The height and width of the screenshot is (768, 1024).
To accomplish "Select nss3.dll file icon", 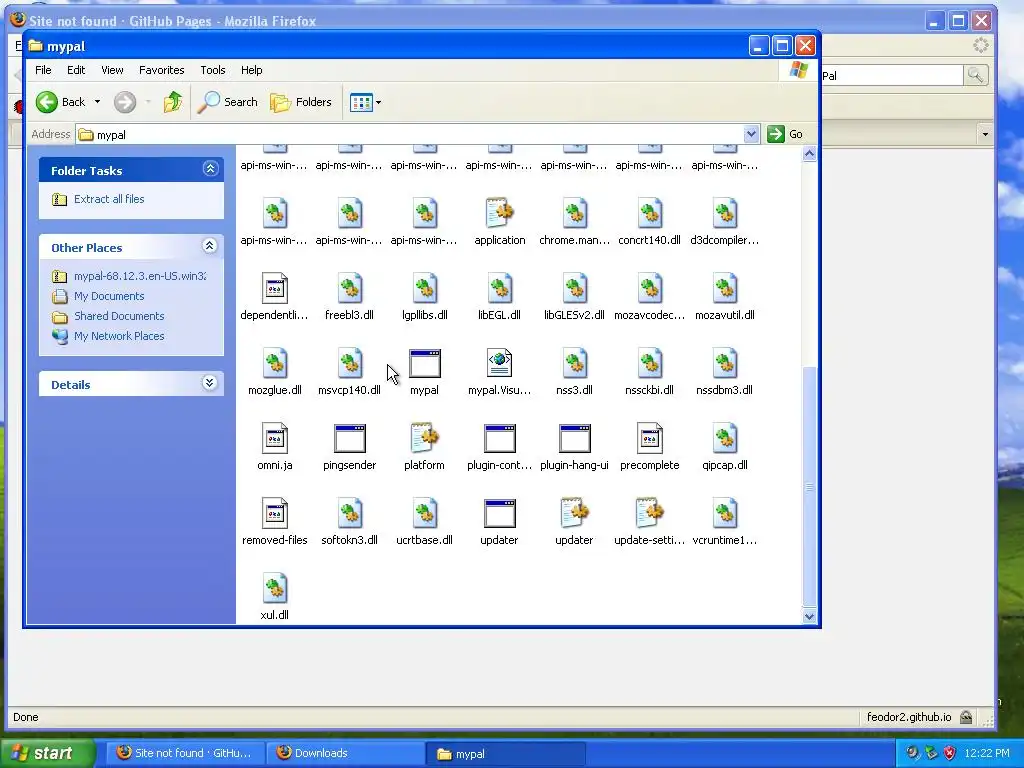I will coord(575,364).
